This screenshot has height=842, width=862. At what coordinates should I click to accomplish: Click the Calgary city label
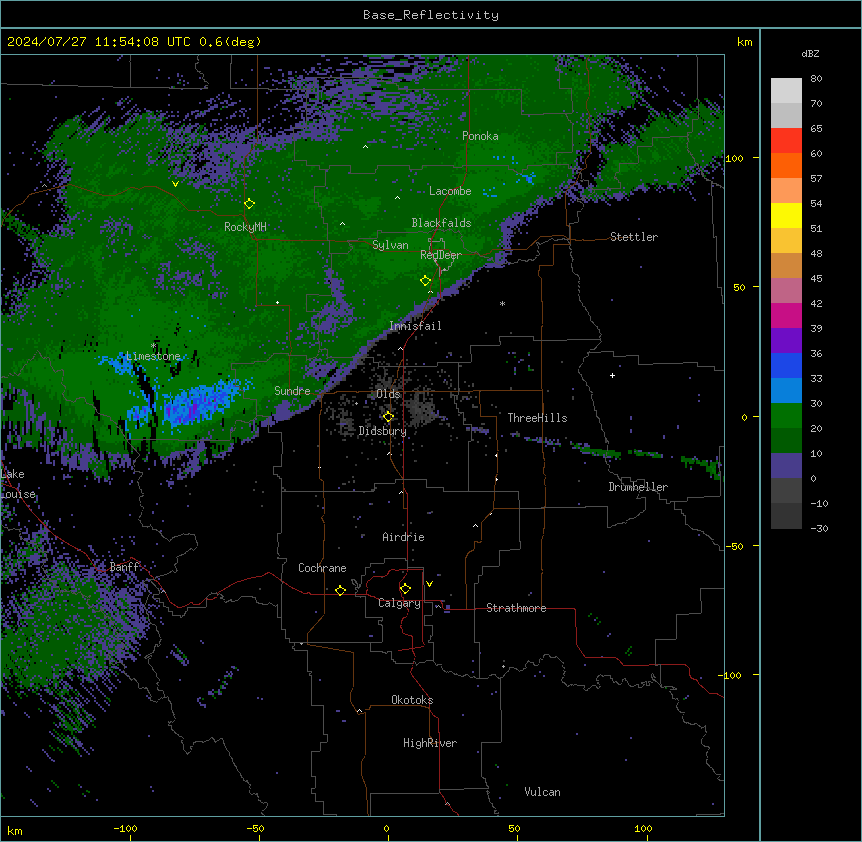click(x=400, y=603)
